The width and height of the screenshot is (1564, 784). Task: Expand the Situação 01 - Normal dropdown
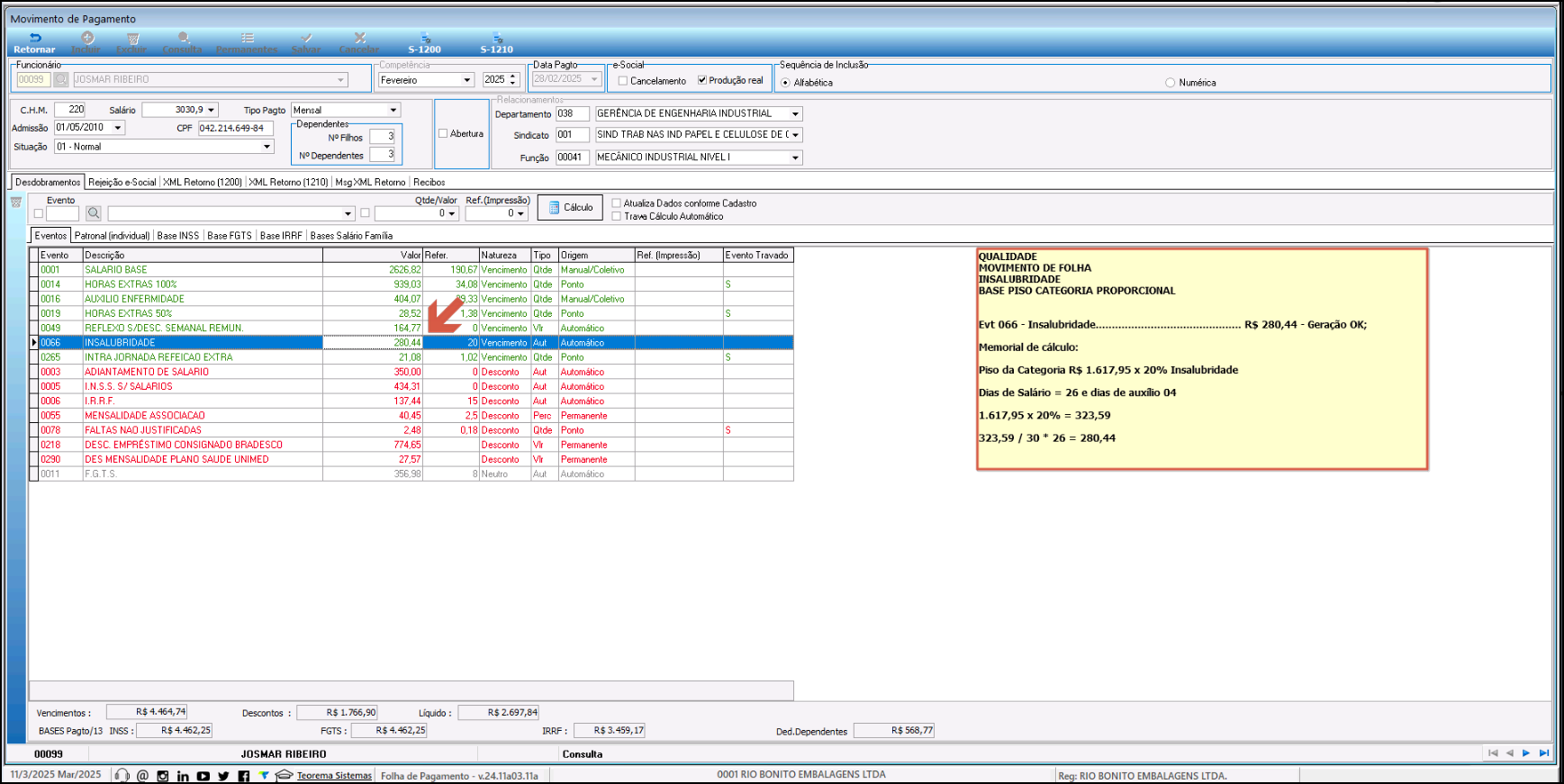pyautogui.click(x=267, y=147)
